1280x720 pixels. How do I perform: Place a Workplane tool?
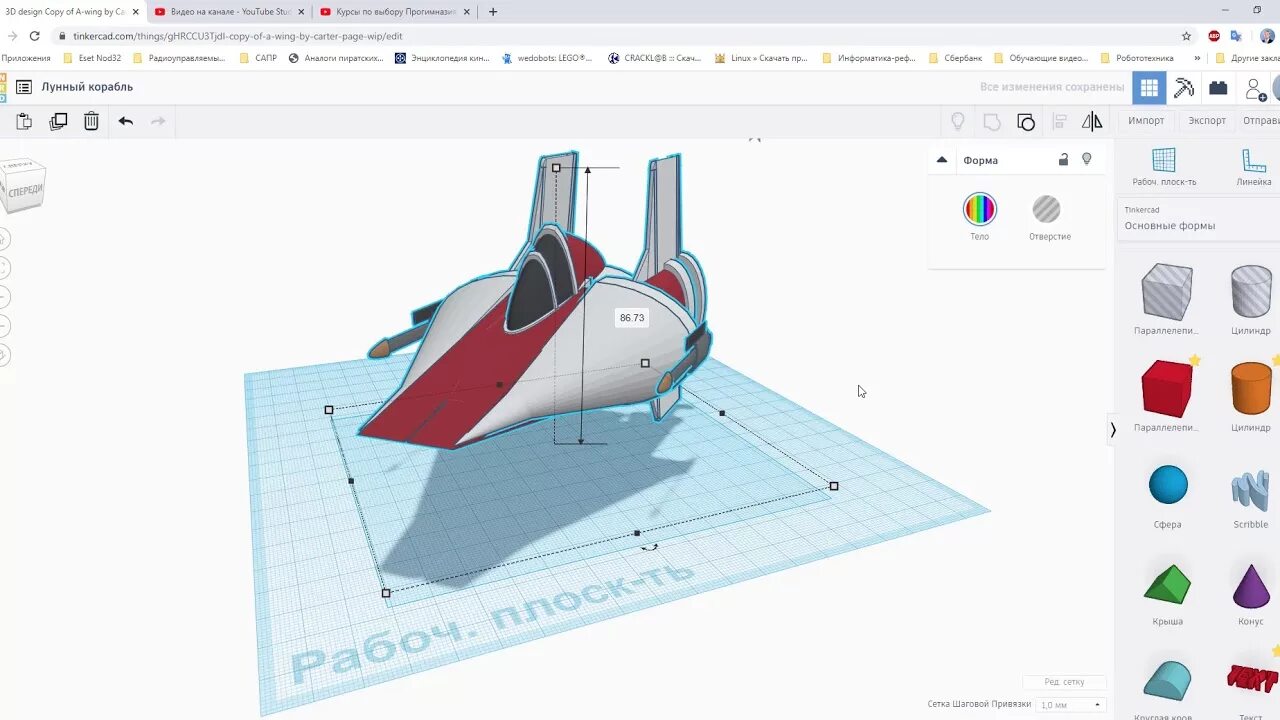coord(1164,167)
